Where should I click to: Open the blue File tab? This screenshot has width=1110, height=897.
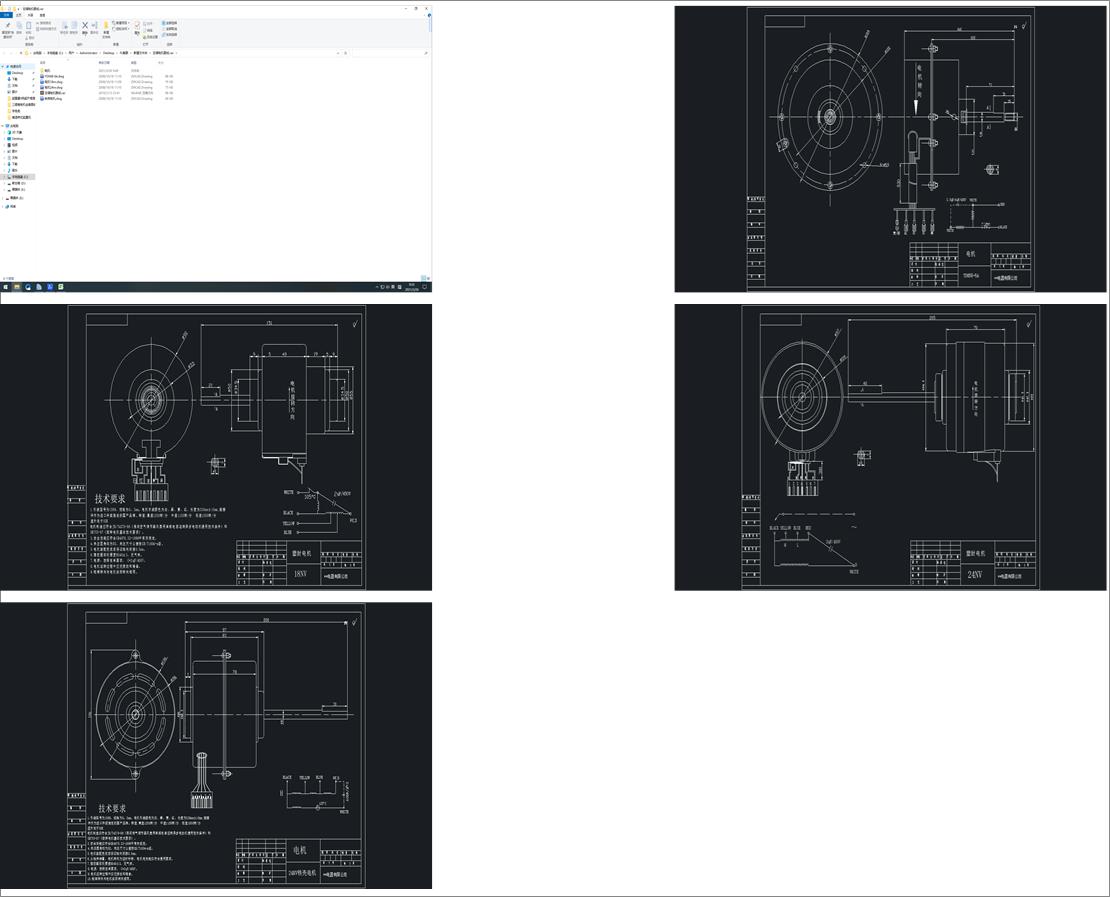[6, 15]
